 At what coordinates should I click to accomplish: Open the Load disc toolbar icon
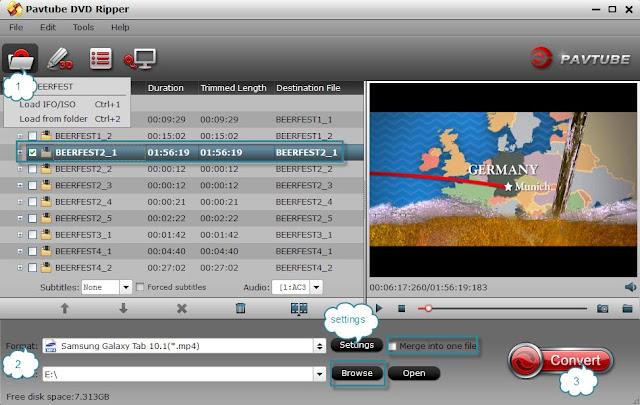(20, 59)
